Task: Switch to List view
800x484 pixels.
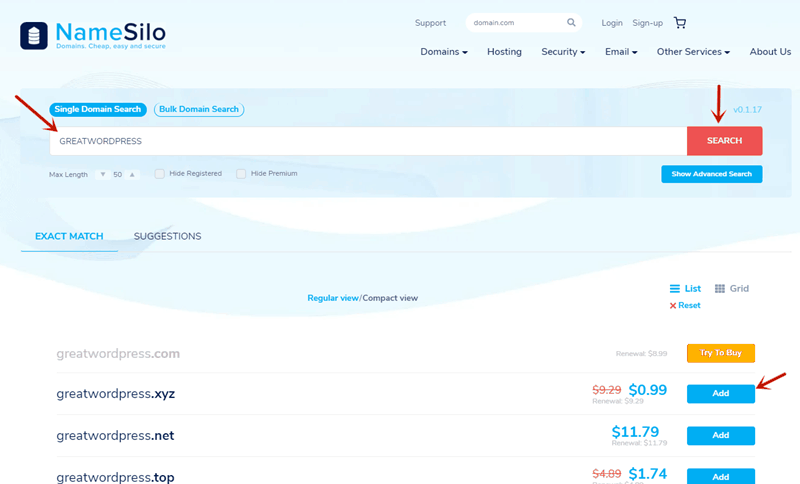Action: [685, 289]
